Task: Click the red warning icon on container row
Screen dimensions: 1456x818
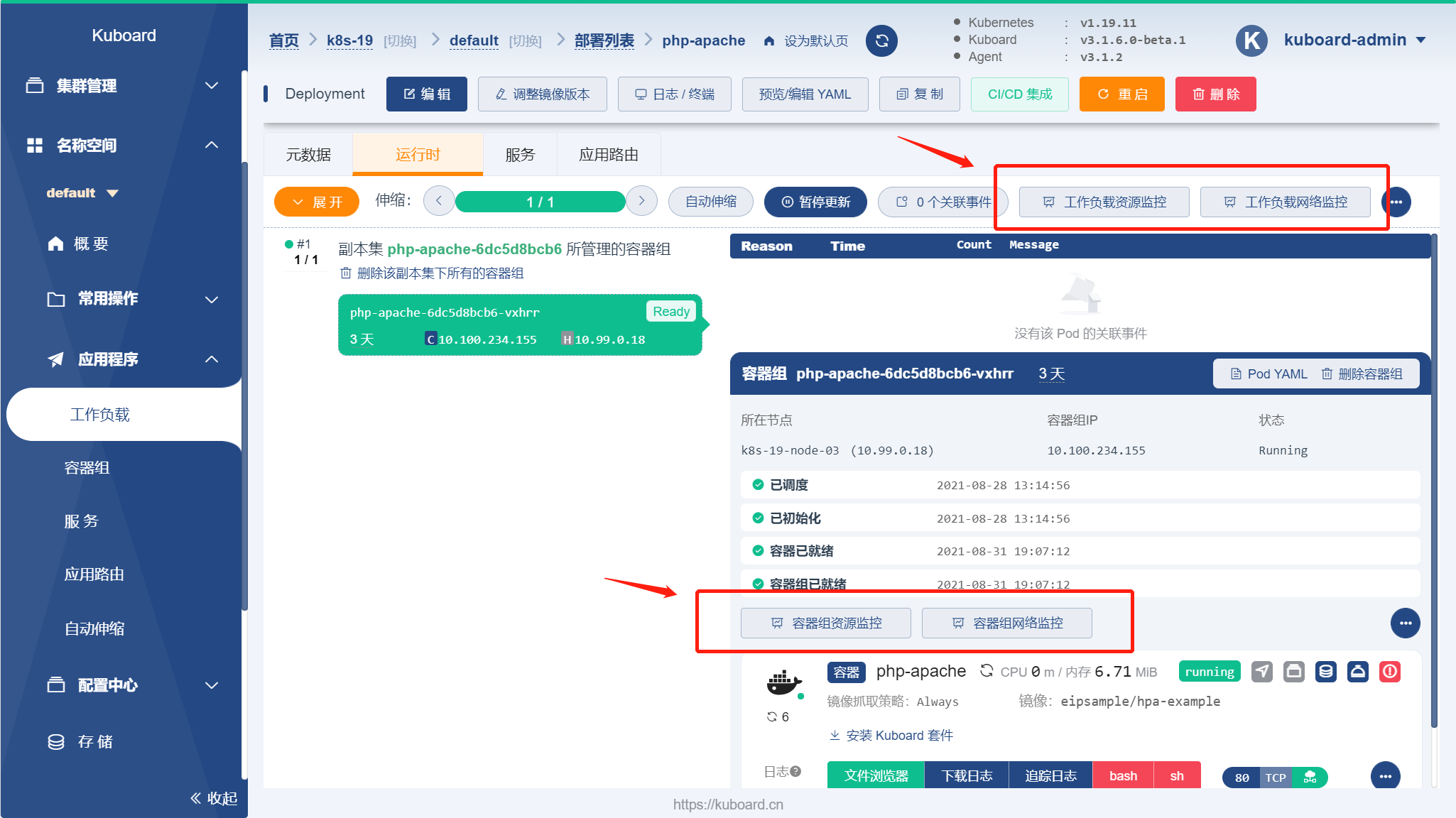Action: pyautogui.click(x=1390, y=671)
